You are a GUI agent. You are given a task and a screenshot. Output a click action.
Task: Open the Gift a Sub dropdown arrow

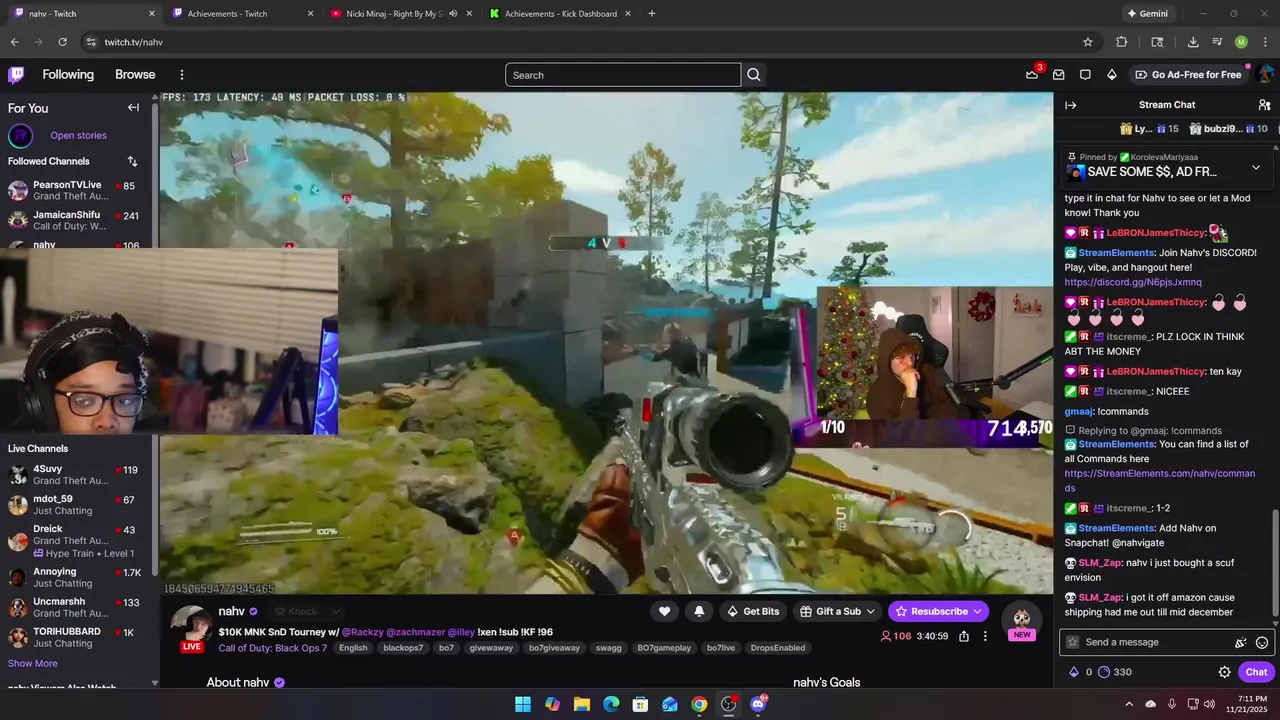(870, 611)
